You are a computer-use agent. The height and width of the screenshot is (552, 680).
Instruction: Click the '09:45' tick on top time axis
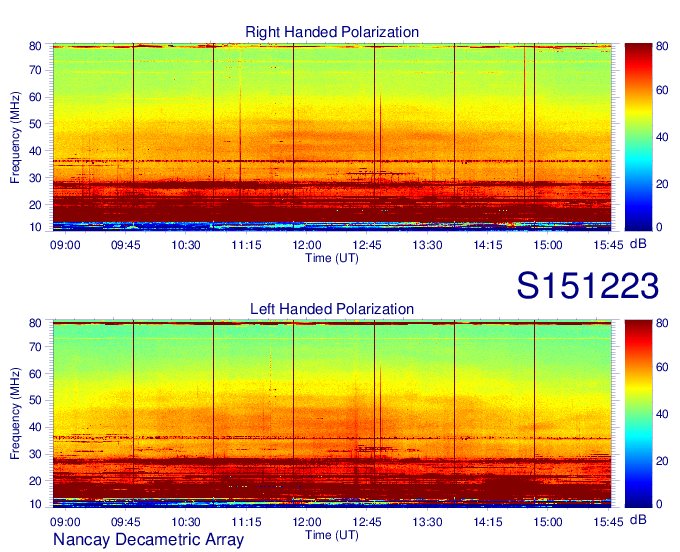pos(125,245)
